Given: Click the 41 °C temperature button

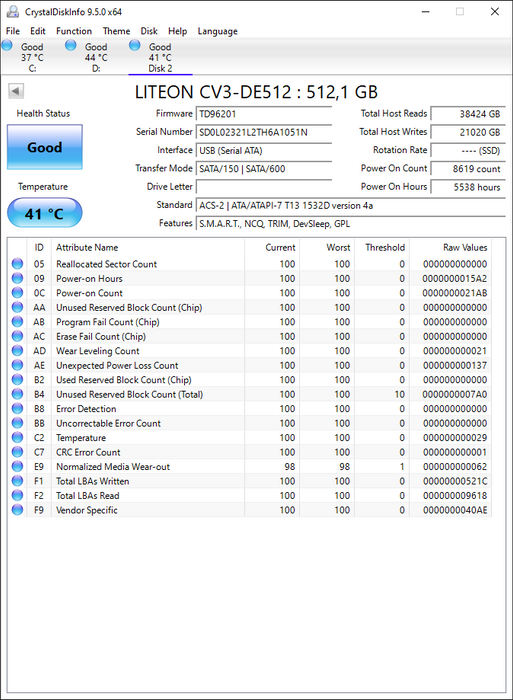Looking at the screenshot, I should (45, 213).
